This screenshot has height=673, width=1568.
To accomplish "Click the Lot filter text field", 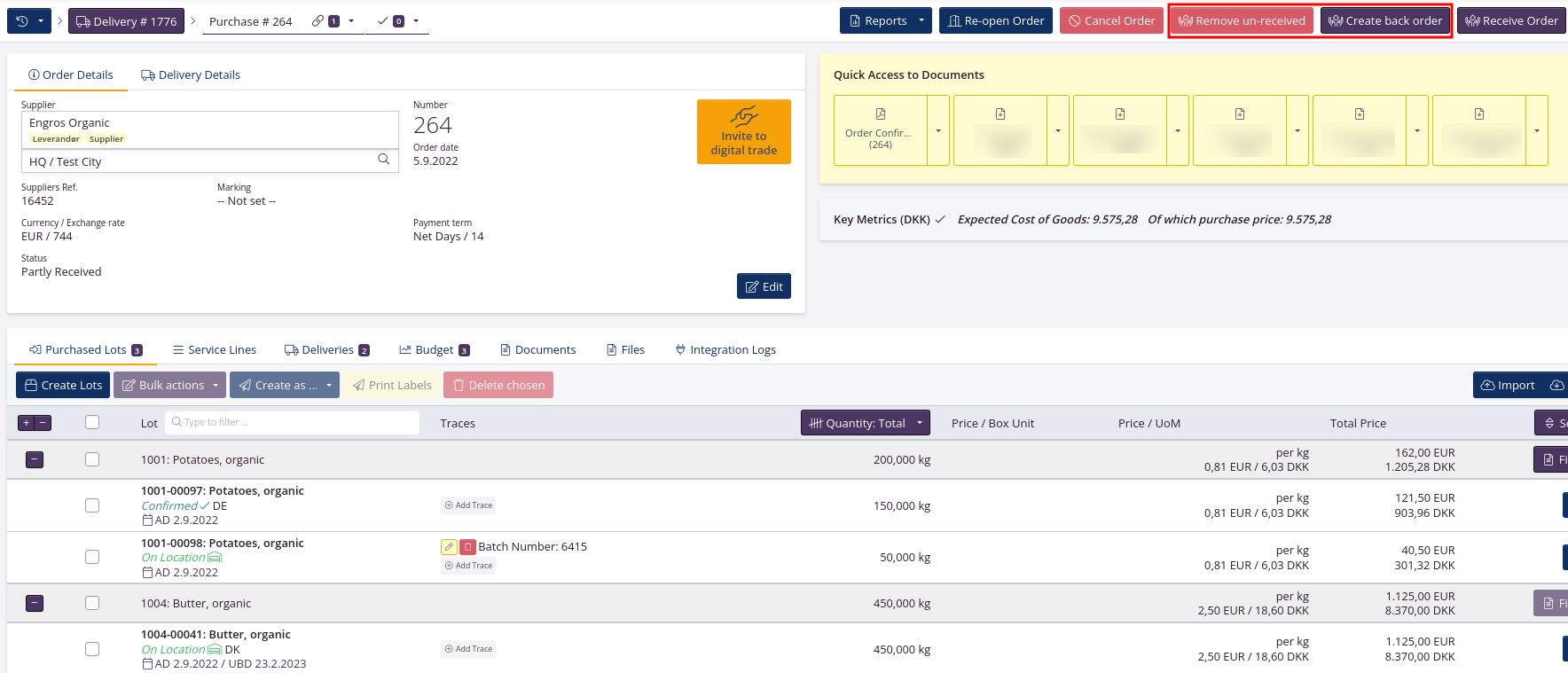I will tap(297, 423).
